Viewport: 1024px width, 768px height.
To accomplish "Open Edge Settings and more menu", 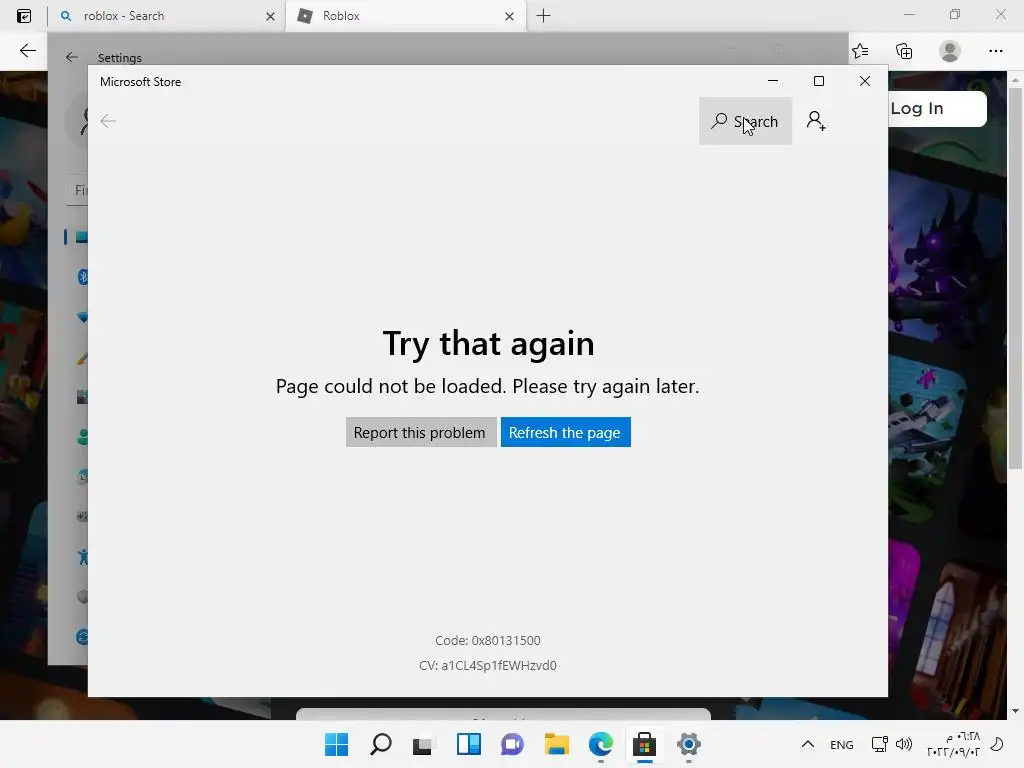I will point(995,51).
